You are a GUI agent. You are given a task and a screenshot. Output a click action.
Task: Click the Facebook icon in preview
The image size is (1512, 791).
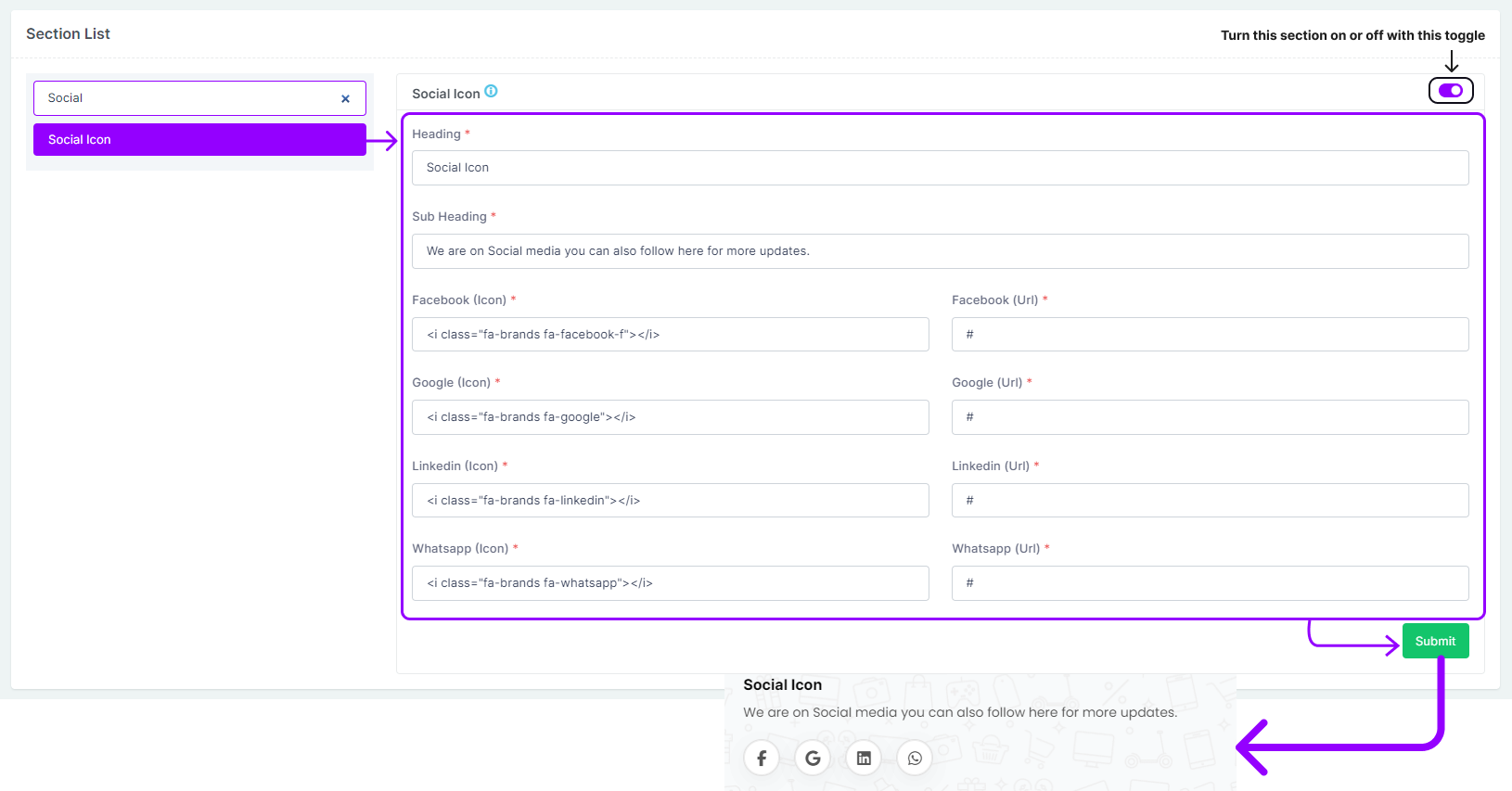[x=762, y=759]
